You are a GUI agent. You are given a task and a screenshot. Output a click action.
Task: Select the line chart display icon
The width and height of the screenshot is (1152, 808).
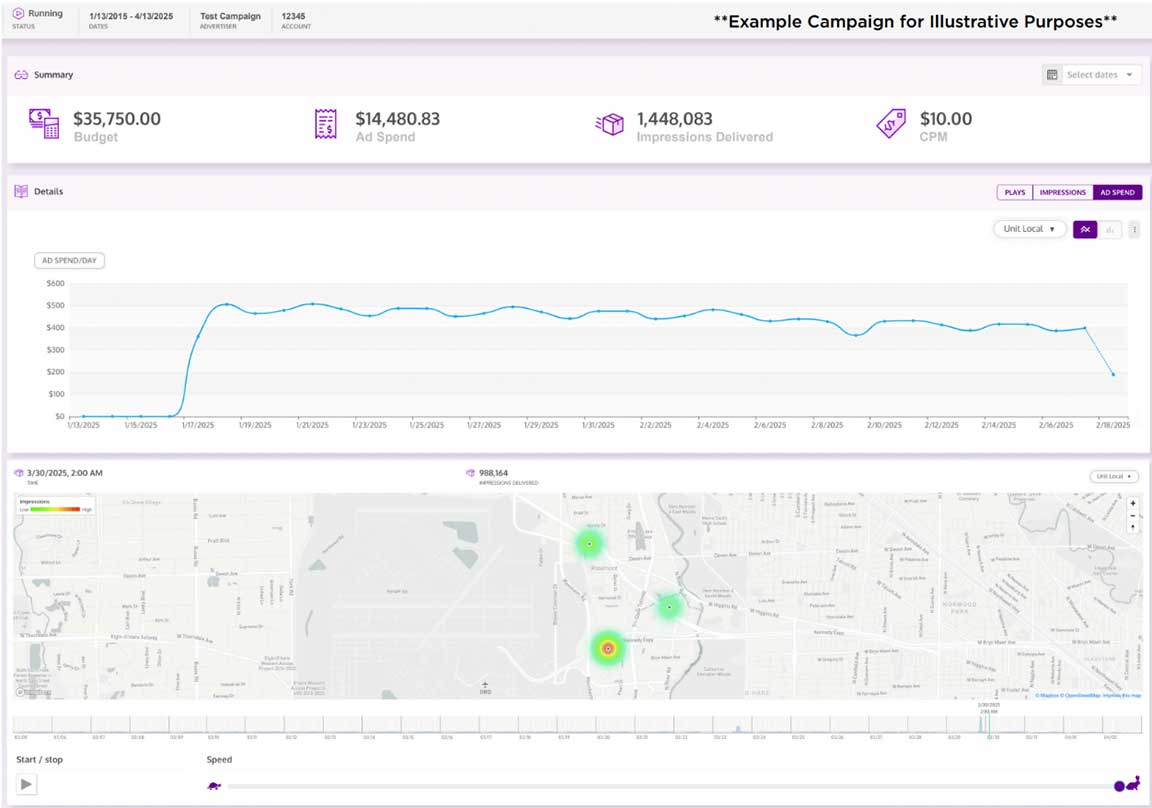click(x=1085, y=229)
